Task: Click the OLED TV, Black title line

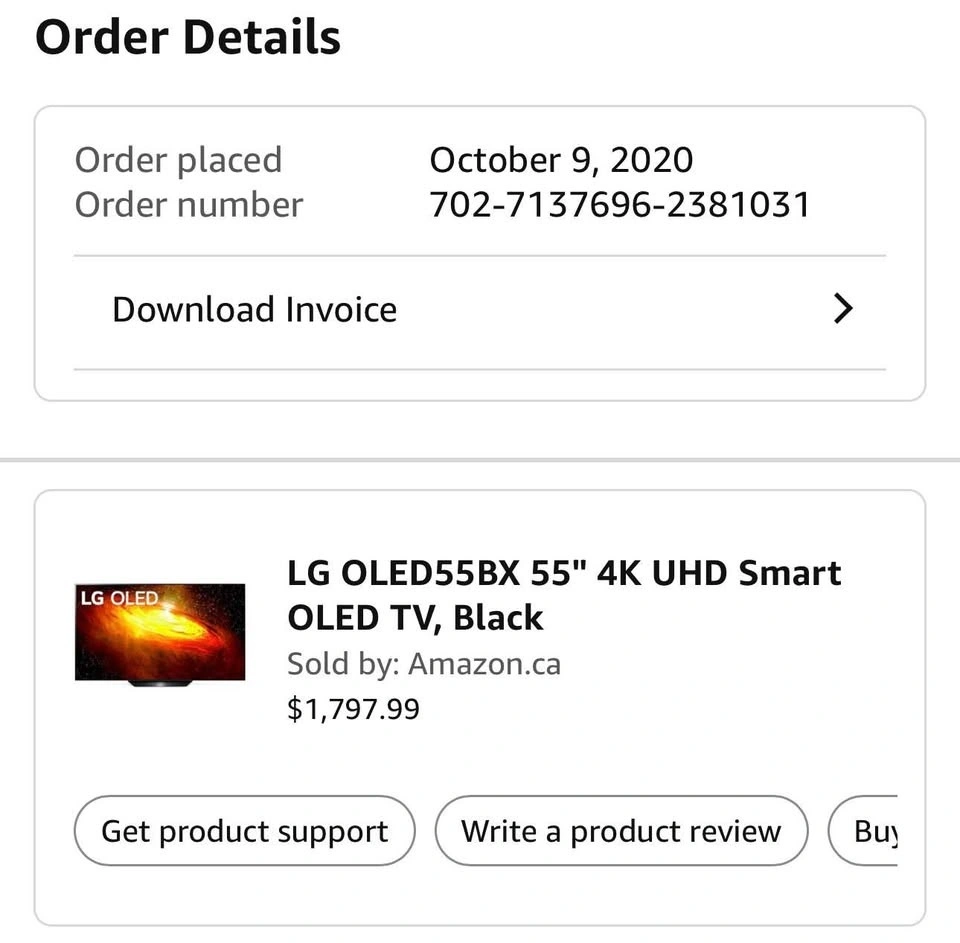Action: click(415, 618)
